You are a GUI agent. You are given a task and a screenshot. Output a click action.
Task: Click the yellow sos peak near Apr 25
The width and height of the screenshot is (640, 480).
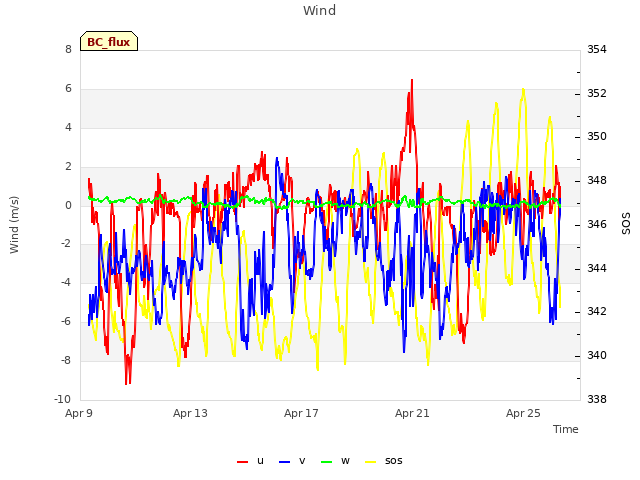[x=523, y=90]
